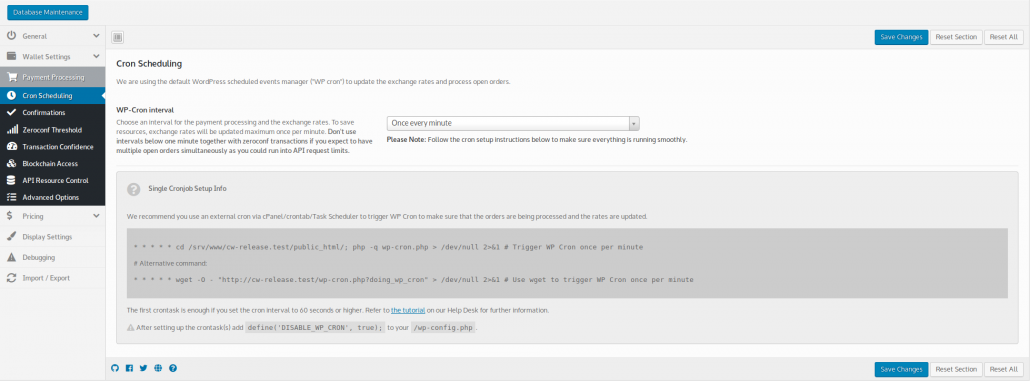Open the Twitter icon in the footer
Viewport: 1030px width, 381px height.
(143, 369)
